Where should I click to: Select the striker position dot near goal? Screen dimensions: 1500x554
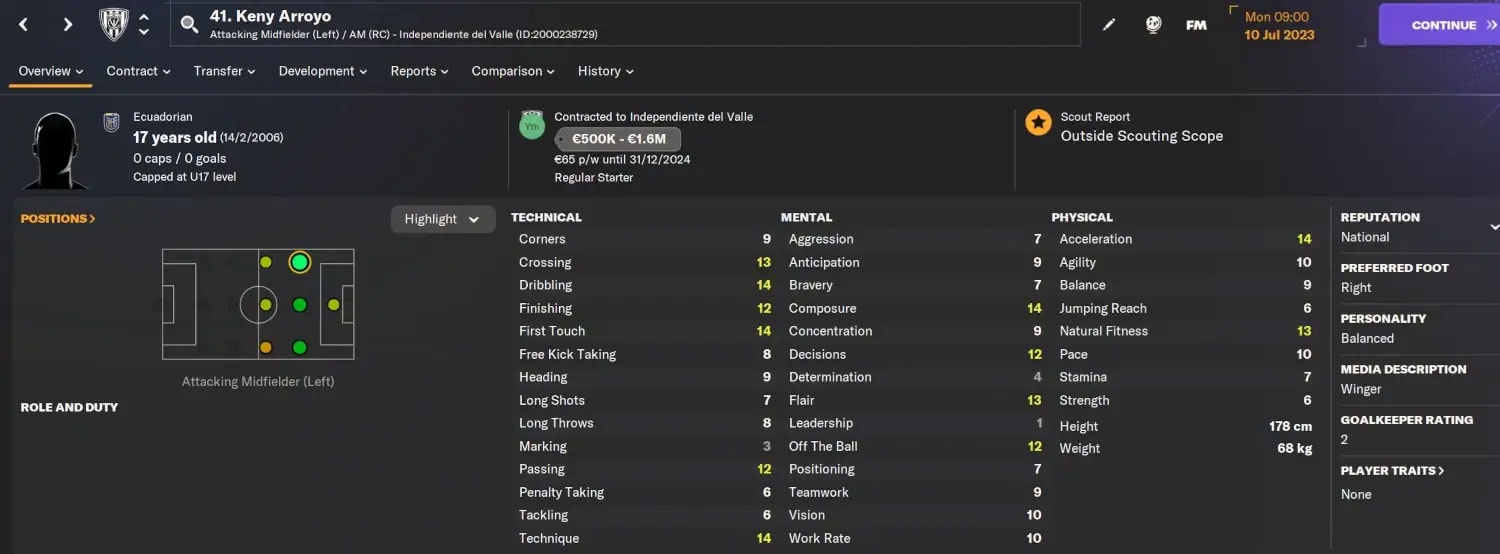334,305
